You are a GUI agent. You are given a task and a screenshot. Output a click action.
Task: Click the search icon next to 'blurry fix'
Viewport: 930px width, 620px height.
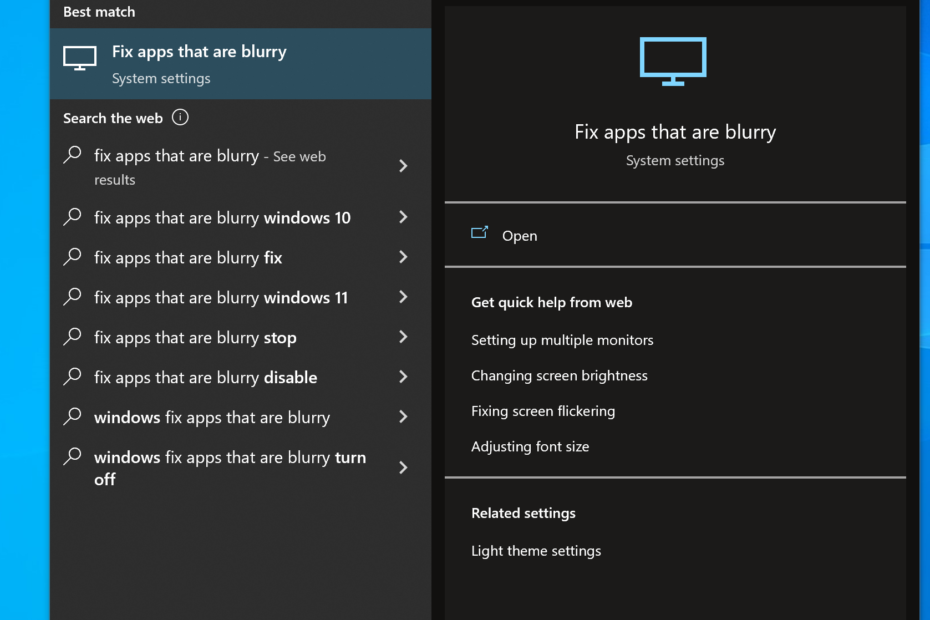pyautogui.click(x=72, y=256)
